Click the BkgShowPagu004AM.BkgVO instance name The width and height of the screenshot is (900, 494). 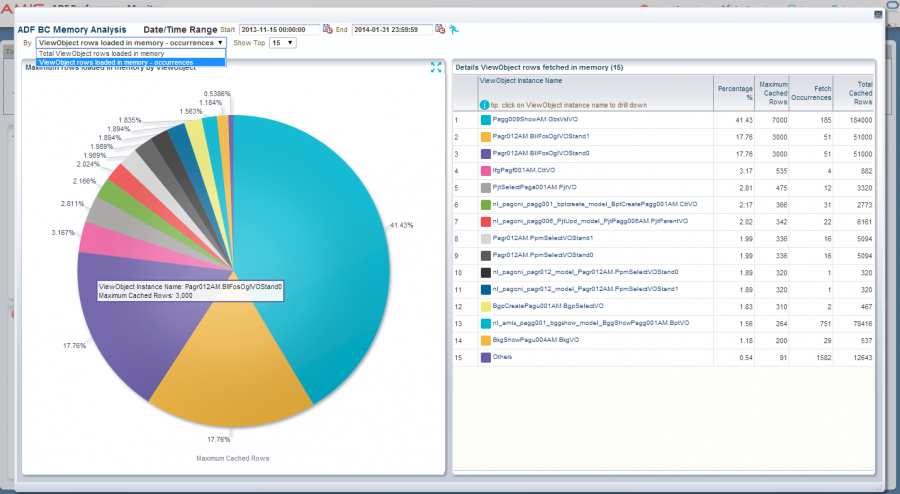(537, 340)
